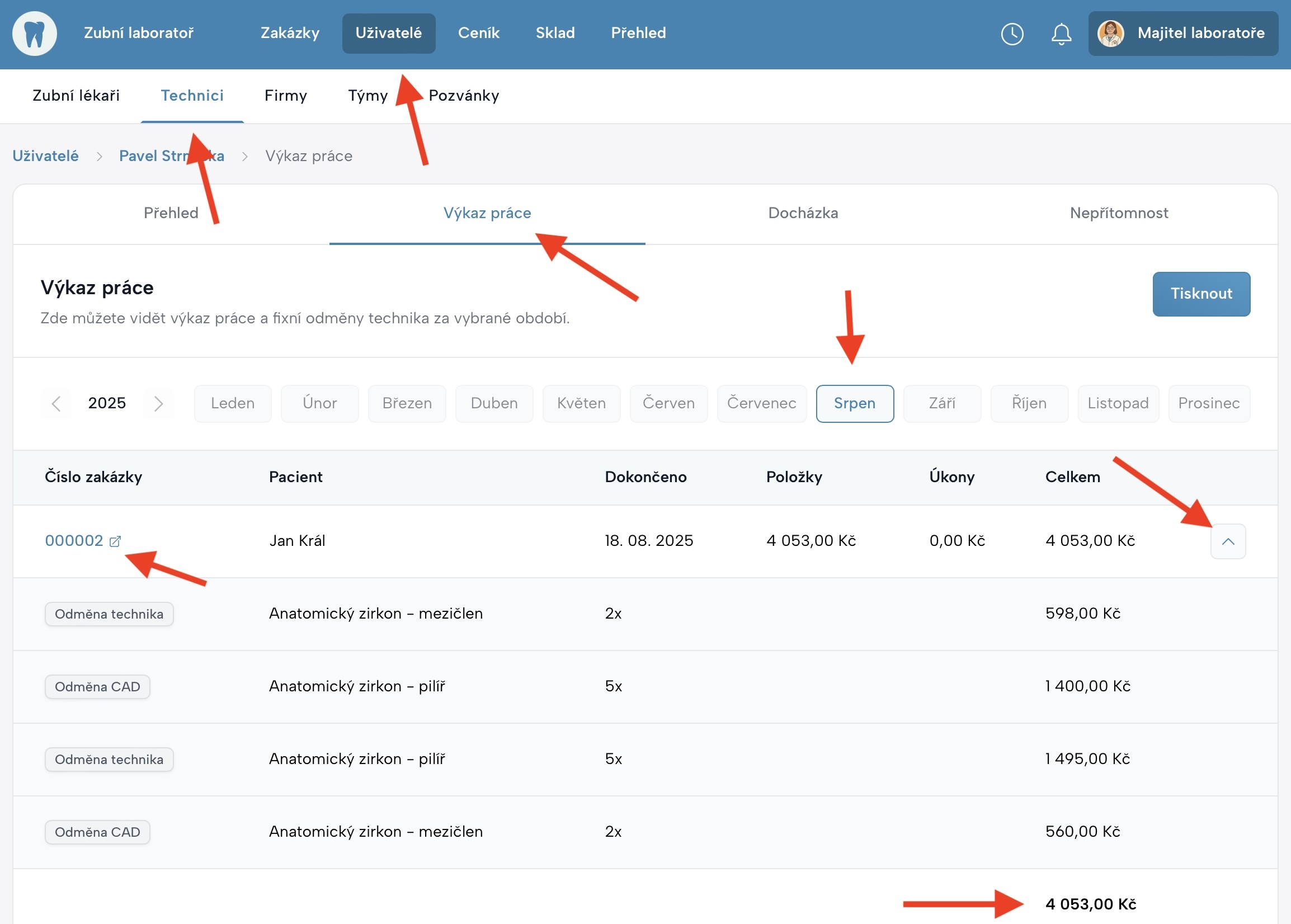Go to previous year arrow
The image size is (1291, 924).
pyautogui.click(x=56, y=403)
